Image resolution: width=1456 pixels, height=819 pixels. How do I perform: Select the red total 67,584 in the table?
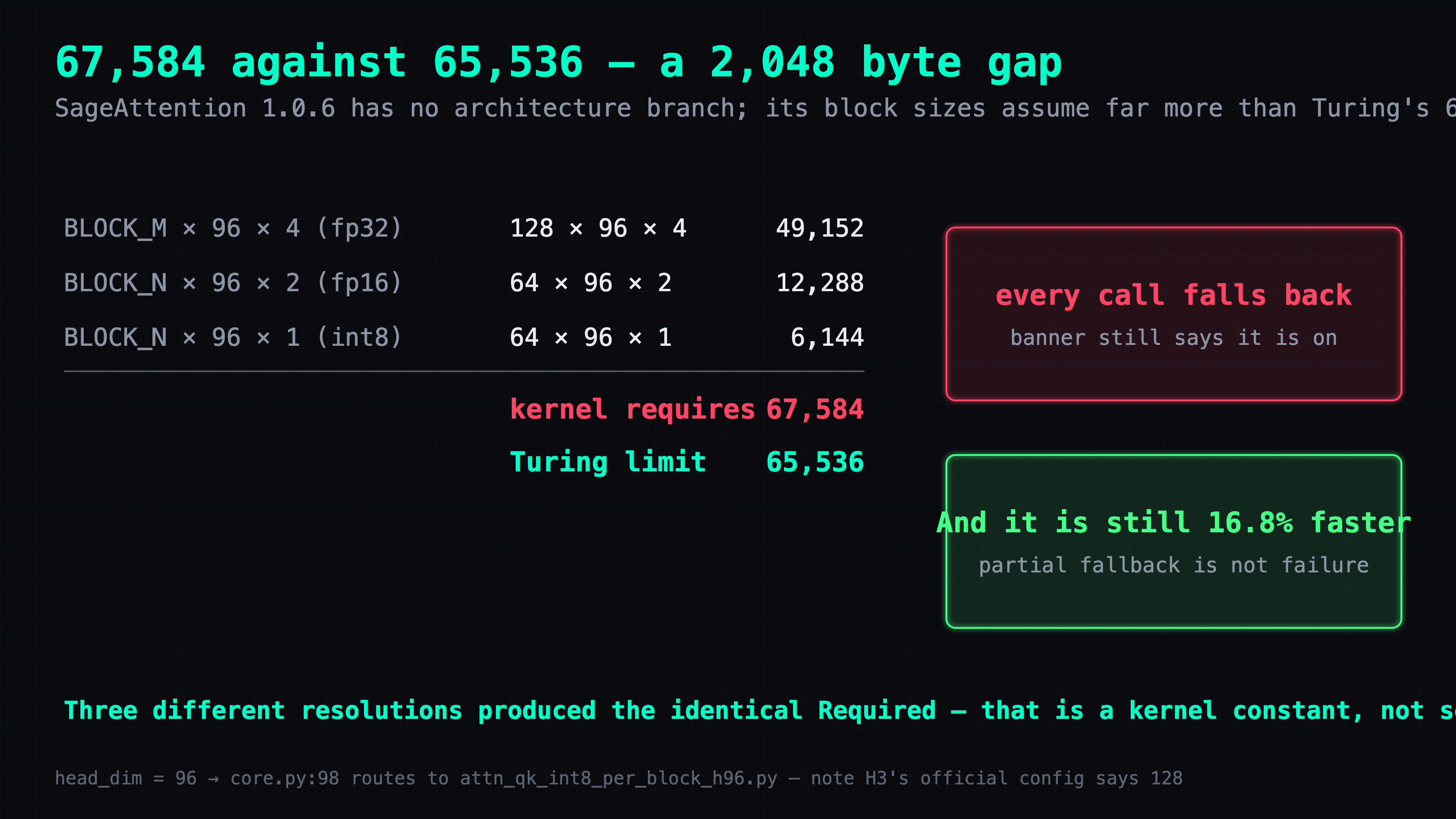[x=814, y=409]
